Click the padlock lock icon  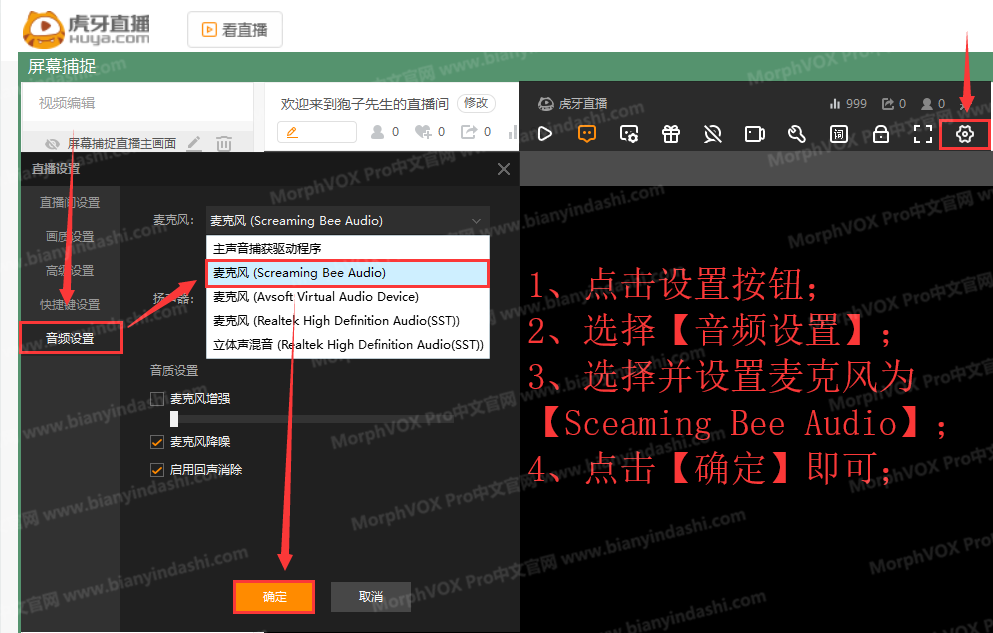(880, 134)
